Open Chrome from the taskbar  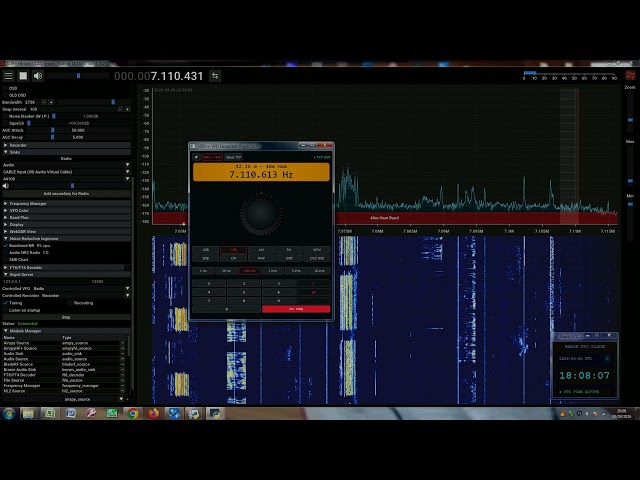[x=133, y=413]
